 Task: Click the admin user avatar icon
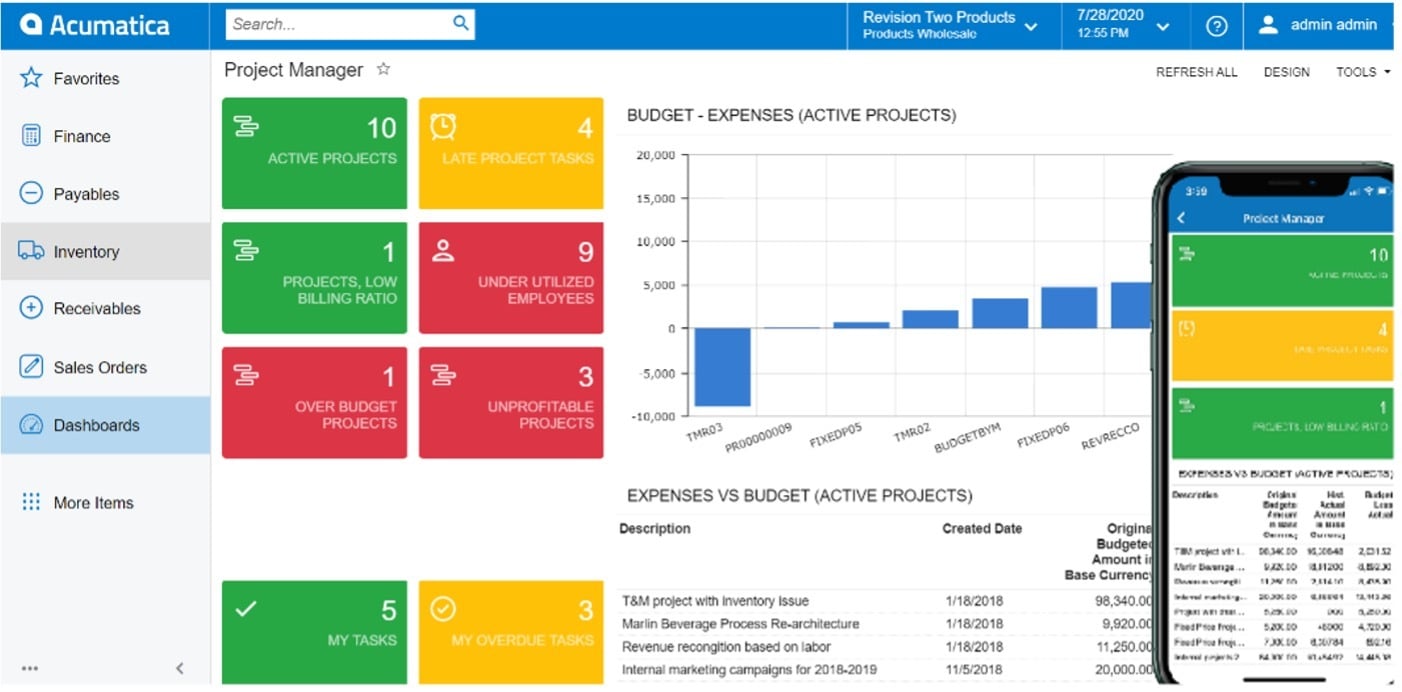[1268, 25]
